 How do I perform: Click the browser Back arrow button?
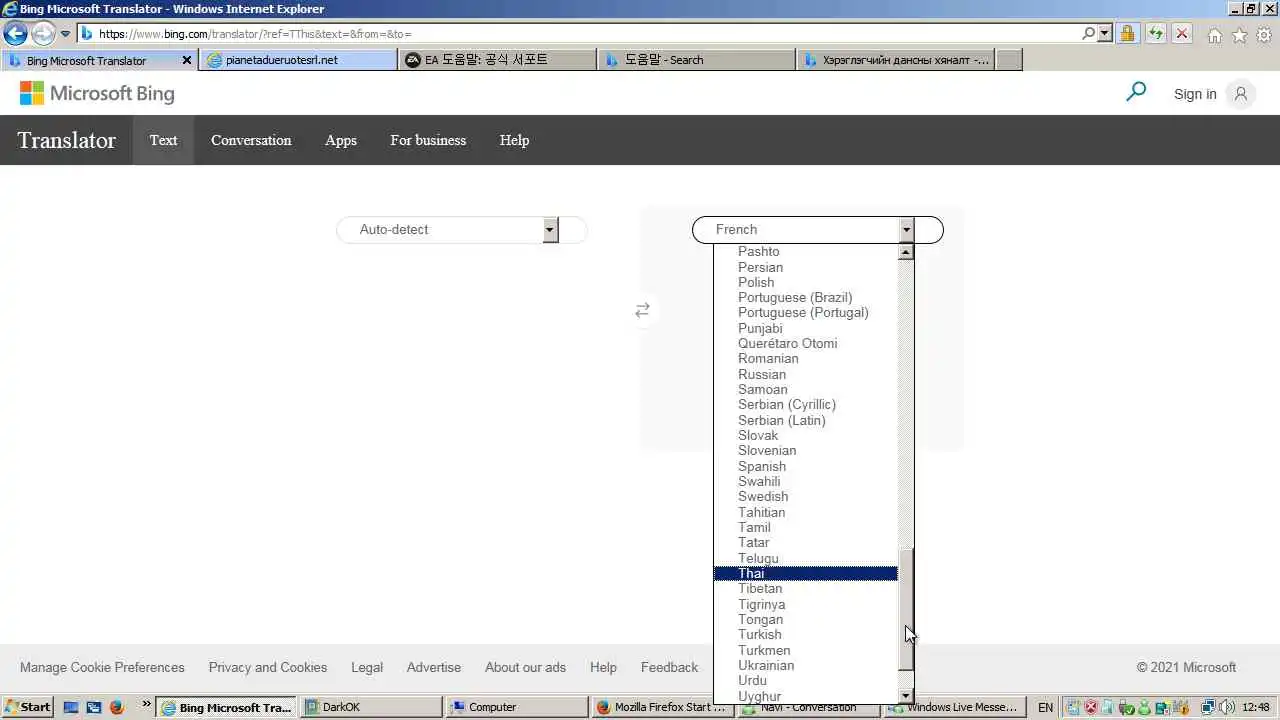(15, 33)
